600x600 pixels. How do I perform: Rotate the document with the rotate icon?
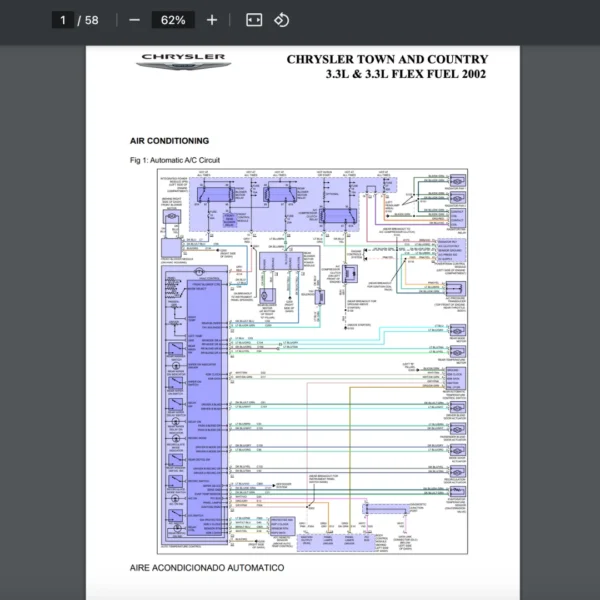click(282, 20)
